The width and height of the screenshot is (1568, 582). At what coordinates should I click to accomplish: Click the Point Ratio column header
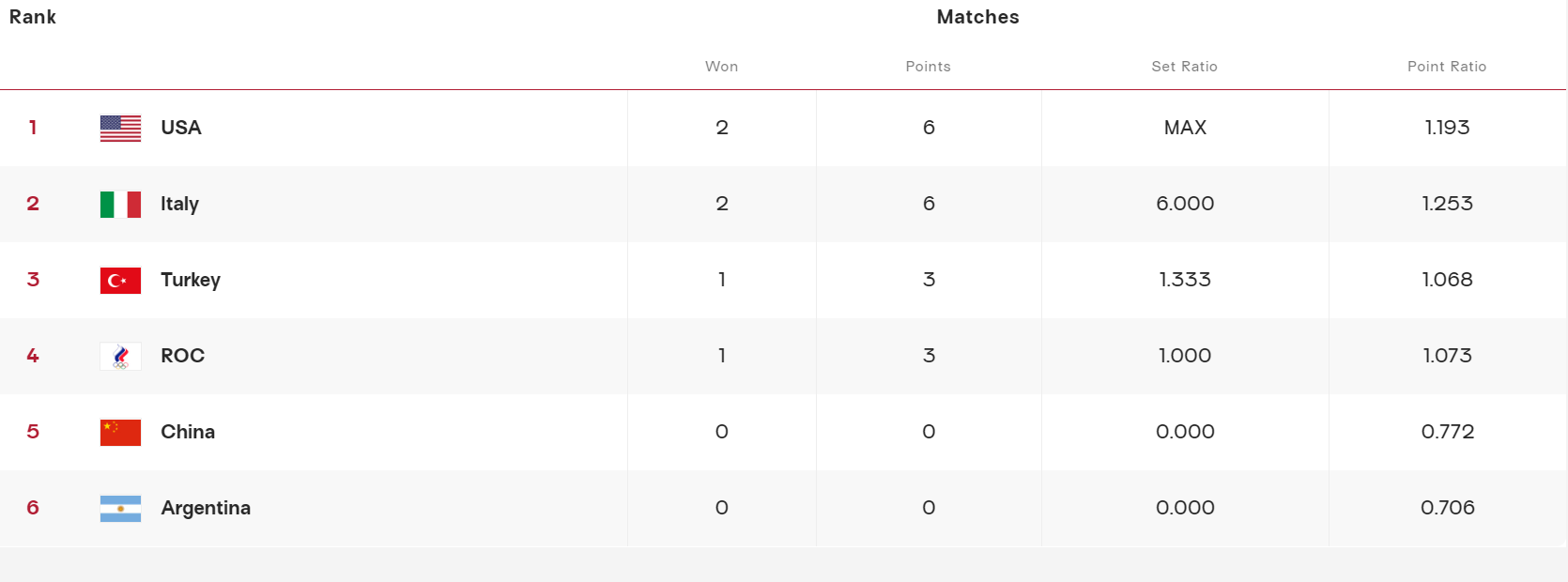[x=1446, y=67]
